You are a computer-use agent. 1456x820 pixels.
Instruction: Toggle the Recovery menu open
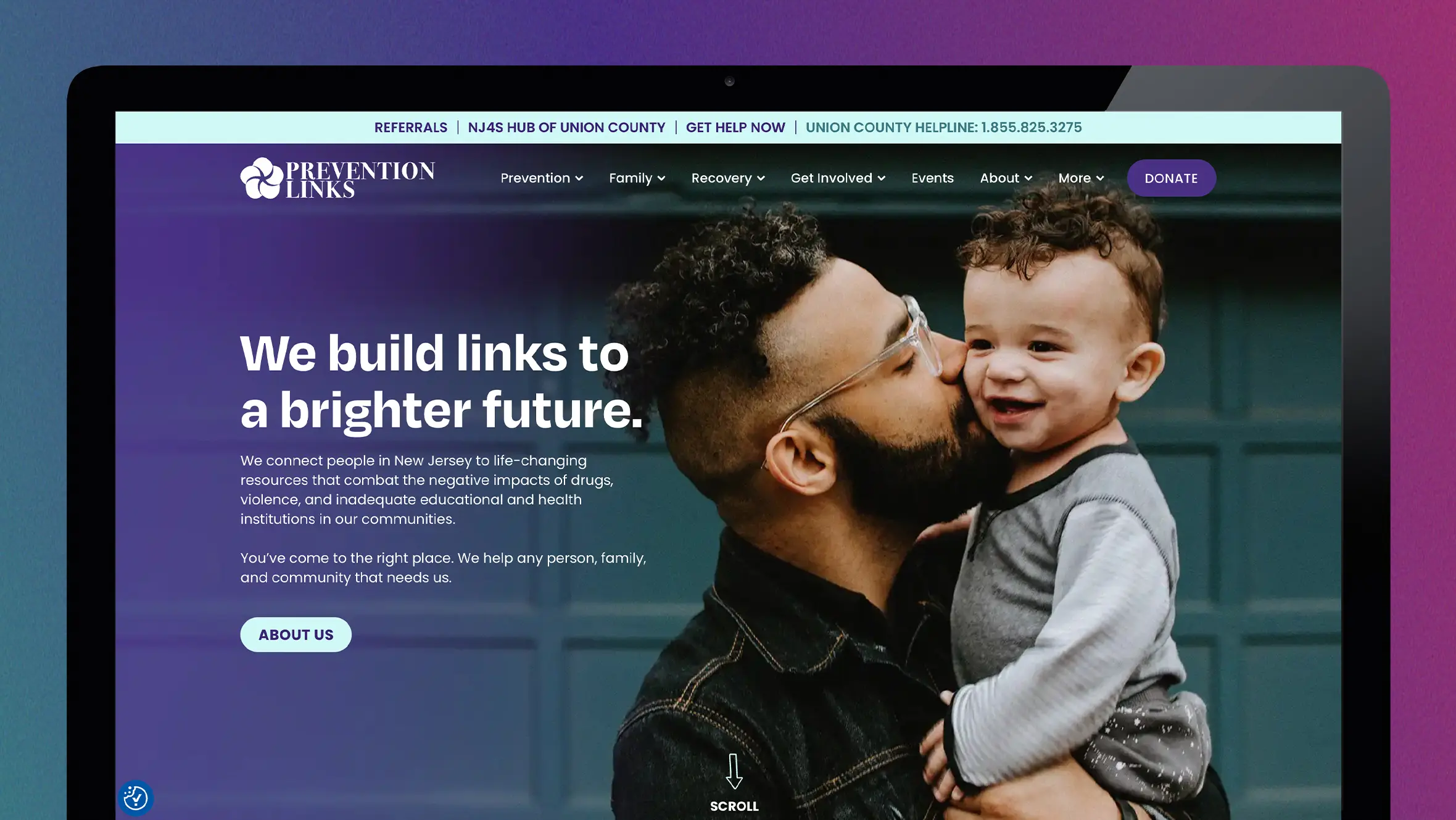(x=728, y=178)
